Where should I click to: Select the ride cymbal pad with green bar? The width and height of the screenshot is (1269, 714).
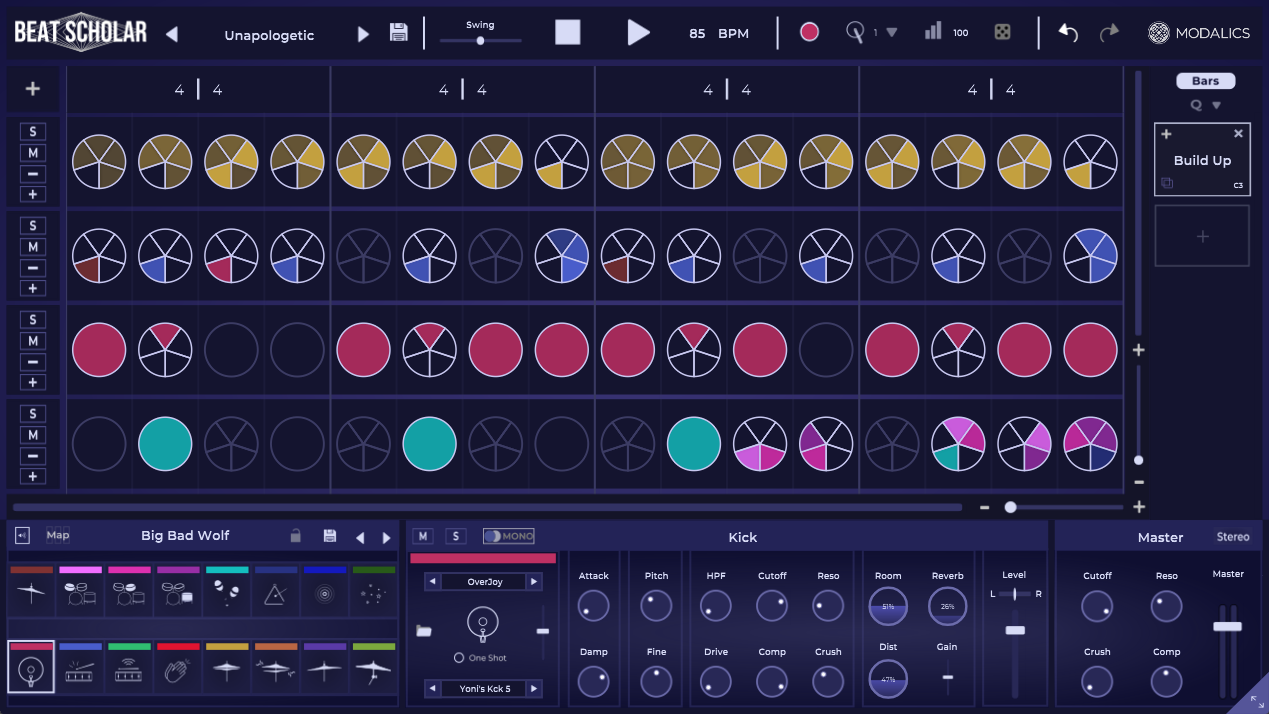(x=373, y=668)
